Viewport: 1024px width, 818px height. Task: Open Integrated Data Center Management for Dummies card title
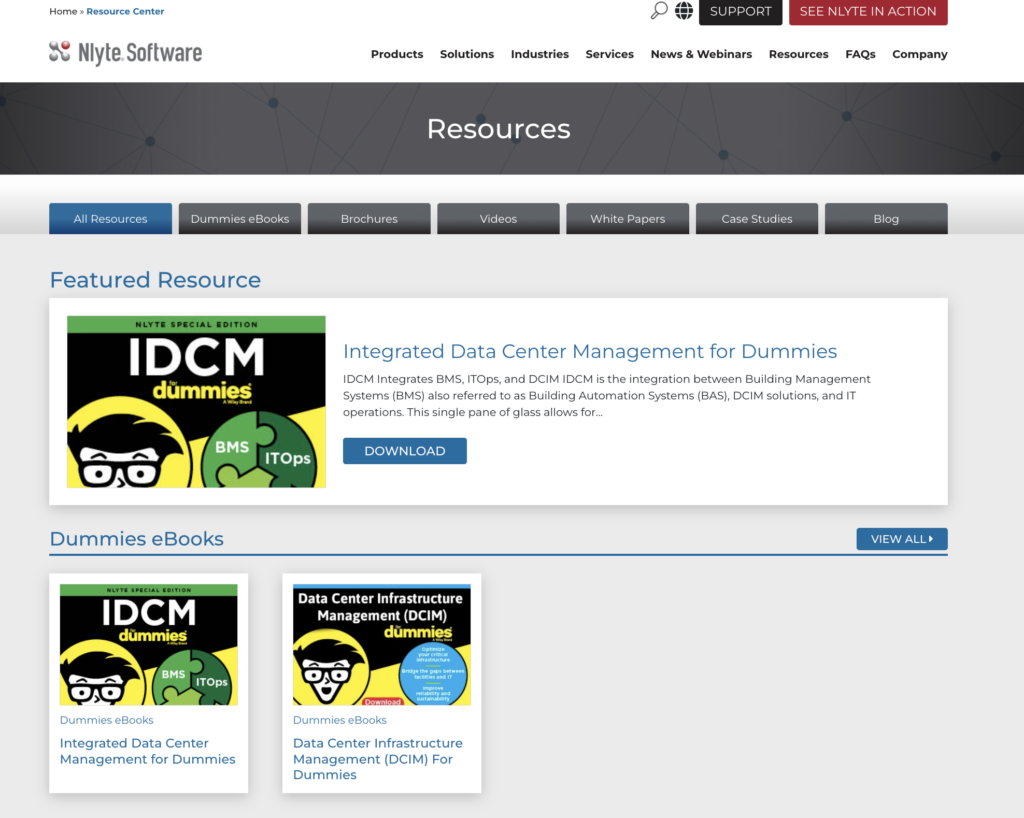click(148, 751)
